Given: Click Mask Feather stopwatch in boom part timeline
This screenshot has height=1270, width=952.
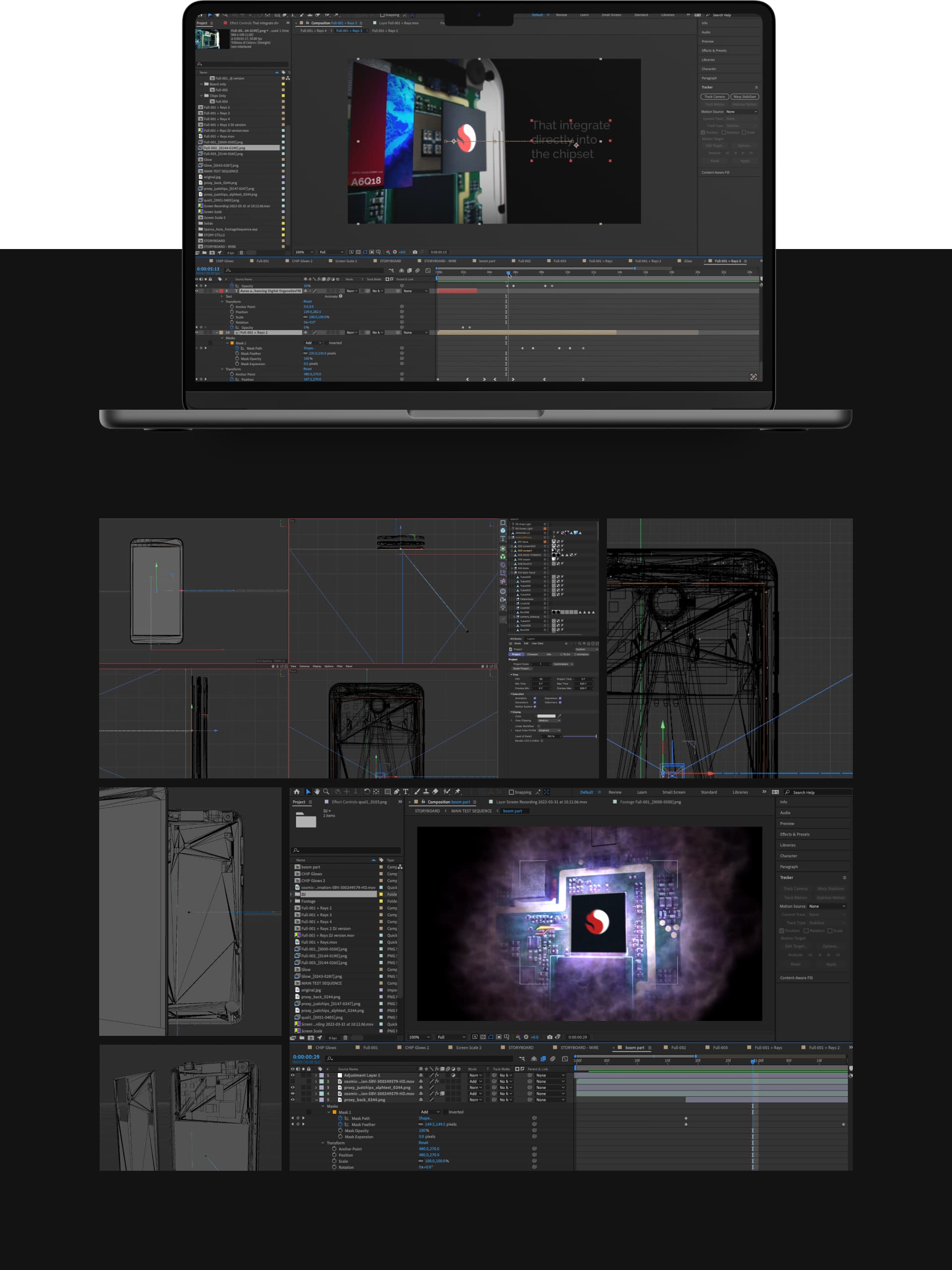Looking at the screenshot, I should tap(340, 1125).
